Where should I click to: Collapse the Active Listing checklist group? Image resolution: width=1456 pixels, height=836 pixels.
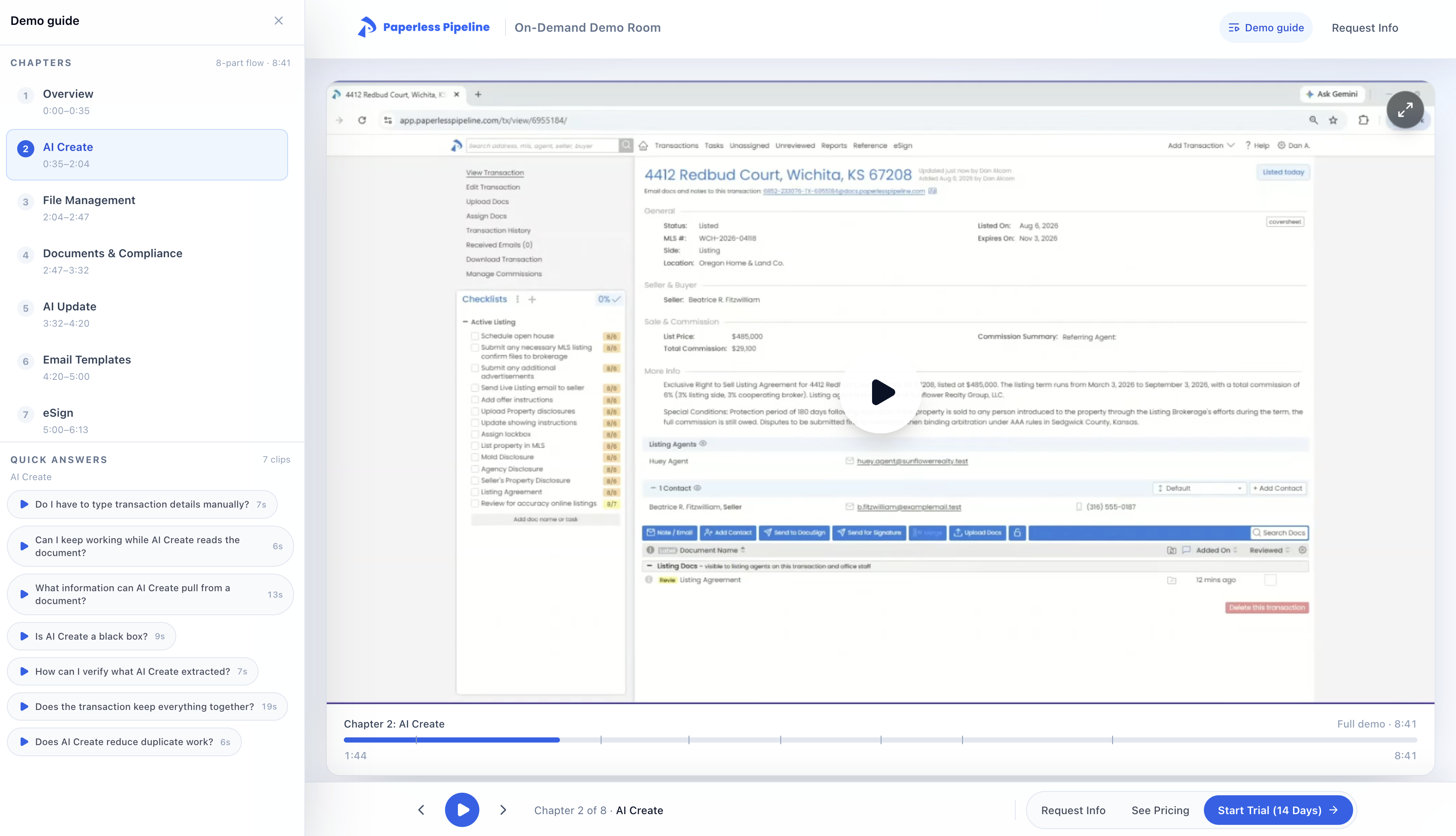[465, 322]
